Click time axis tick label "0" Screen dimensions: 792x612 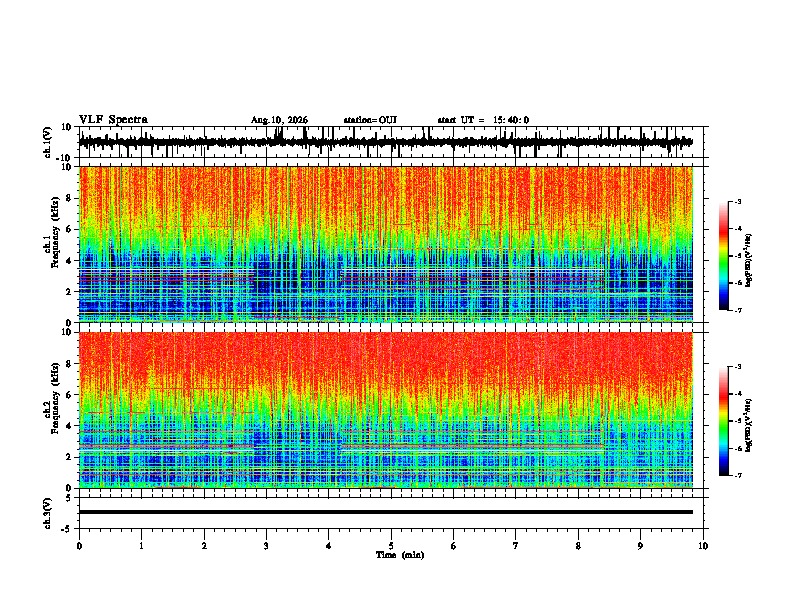pyautogui.click(x=79, y=546)
